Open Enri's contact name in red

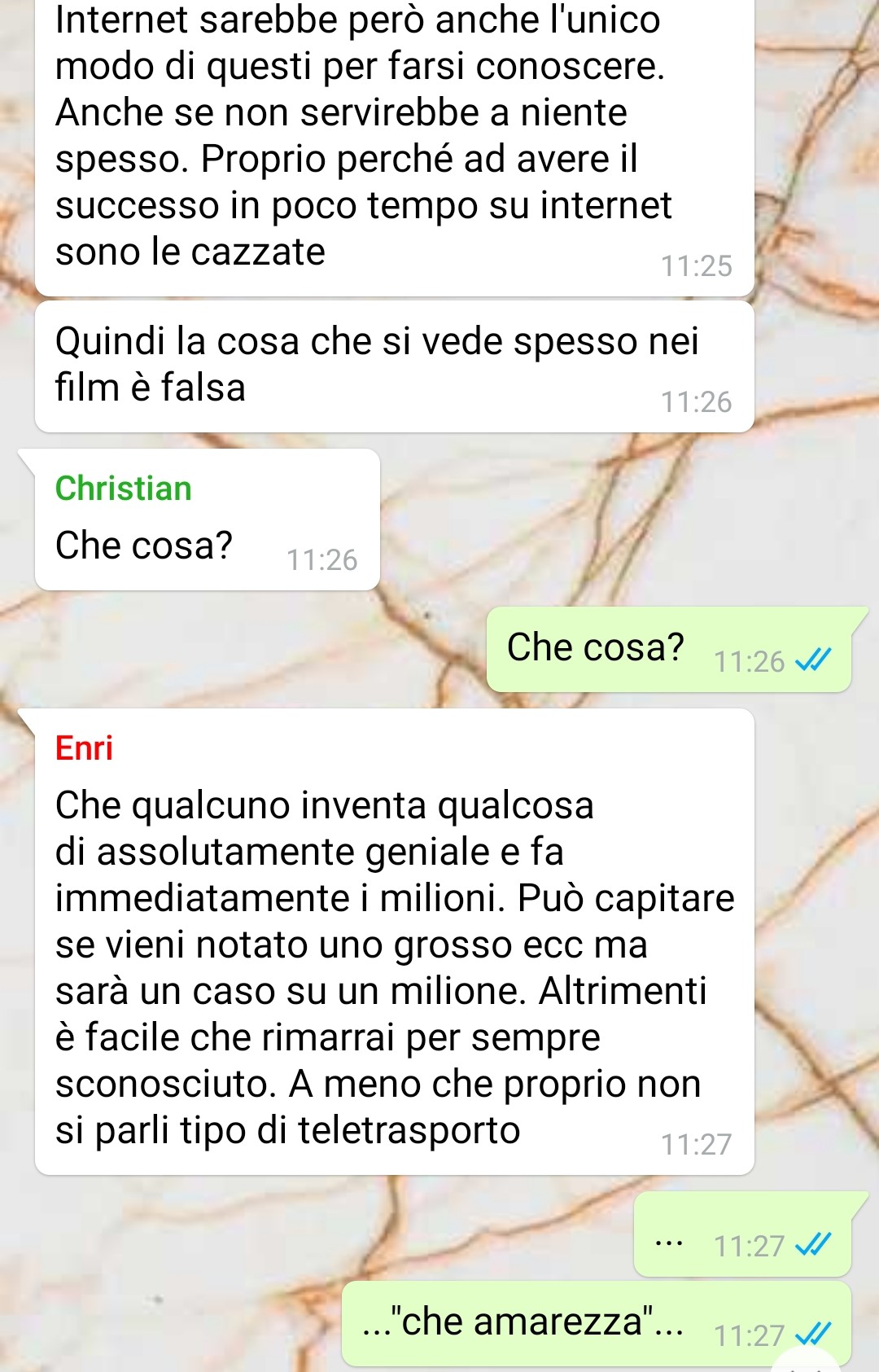point(84,748)
